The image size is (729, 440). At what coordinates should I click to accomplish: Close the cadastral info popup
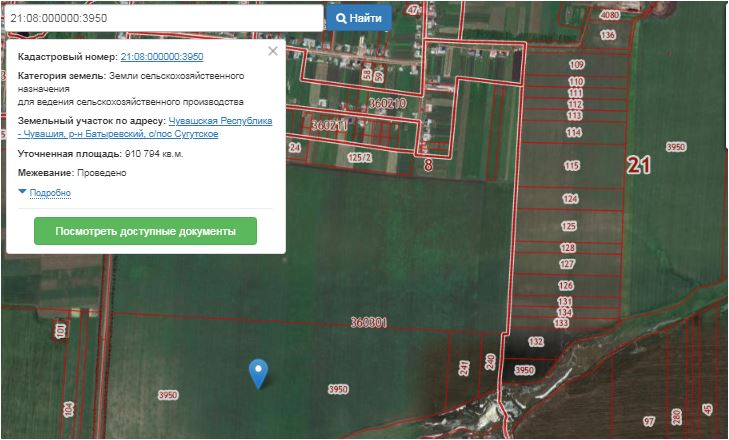[x=273, y=51]
